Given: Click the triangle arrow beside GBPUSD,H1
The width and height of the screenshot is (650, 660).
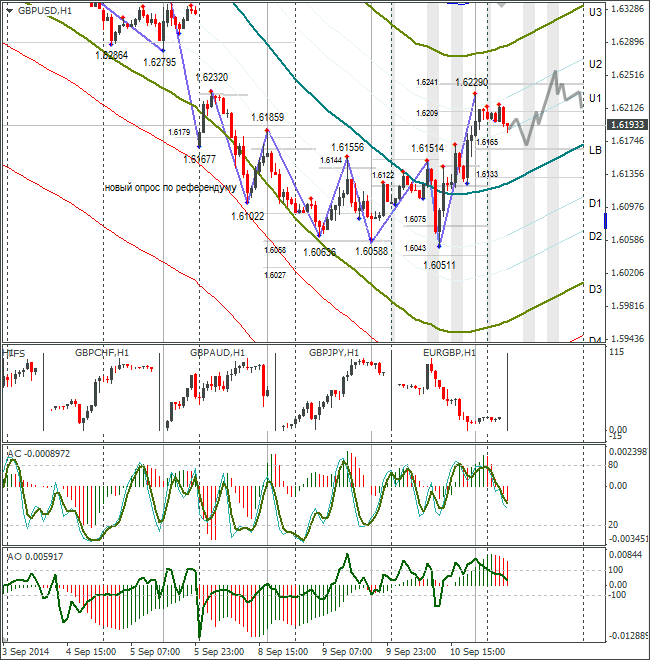Looking at the screenshot, I should 10,11.
